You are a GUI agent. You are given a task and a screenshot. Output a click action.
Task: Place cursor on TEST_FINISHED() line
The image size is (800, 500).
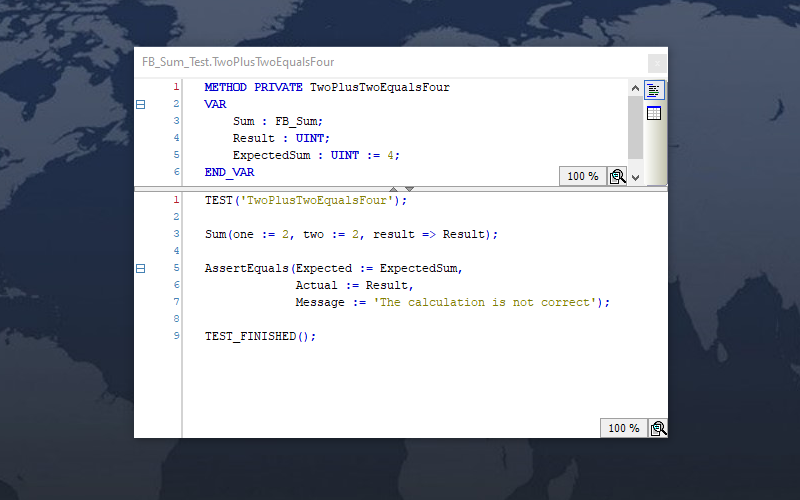pyautogui.click(x=260, y=336)
